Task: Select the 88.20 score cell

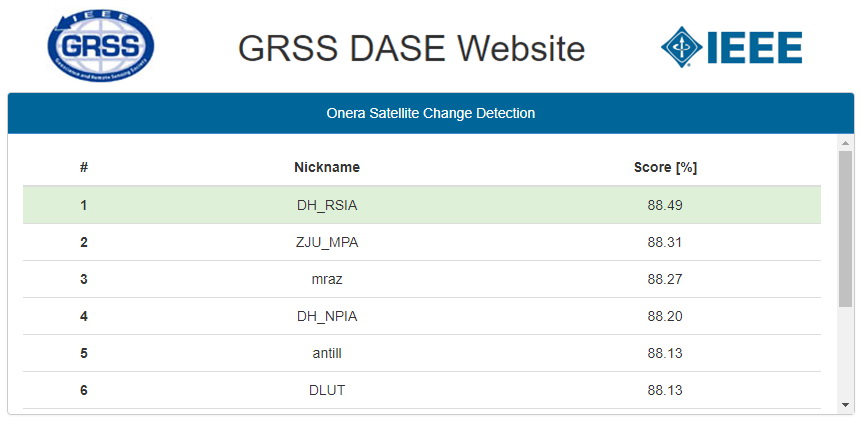Action: click(x=665, y=316)
